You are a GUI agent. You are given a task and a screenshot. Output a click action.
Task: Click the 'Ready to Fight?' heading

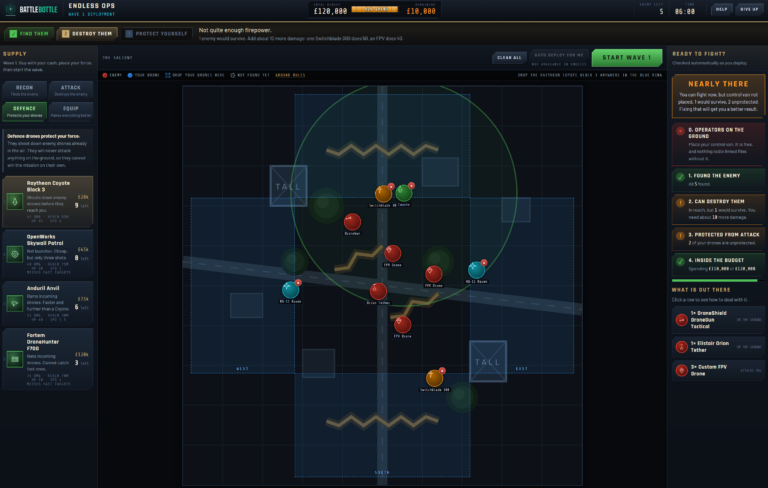[x=699, y=53]
